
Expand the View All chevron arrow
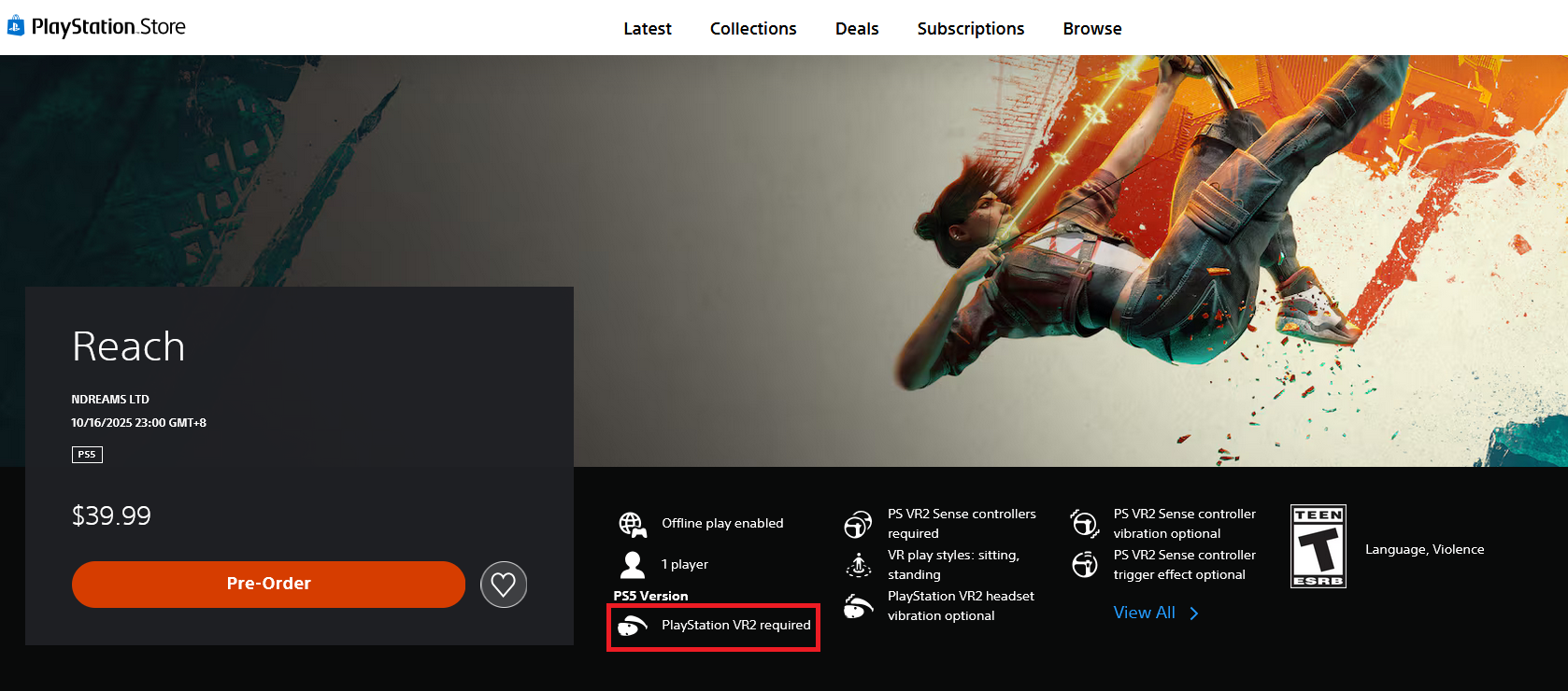(1194, 613)
